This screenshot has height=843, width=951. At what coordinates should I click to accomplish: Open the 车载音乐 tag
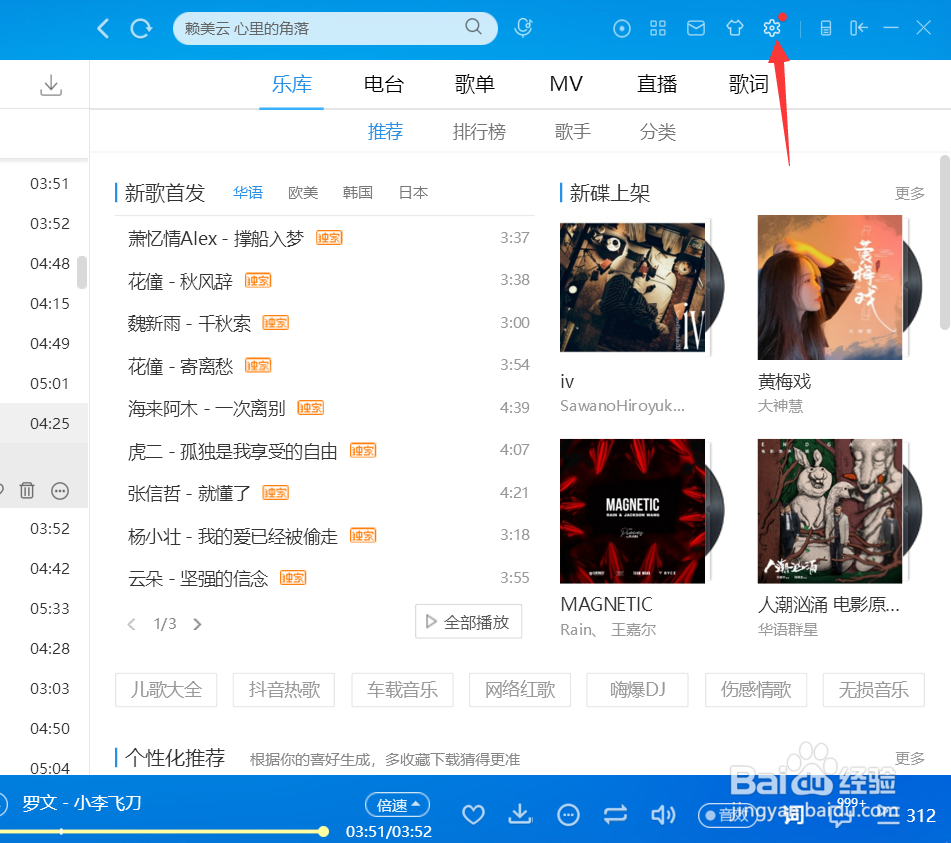pyautogui.click(x=402, y=690)
